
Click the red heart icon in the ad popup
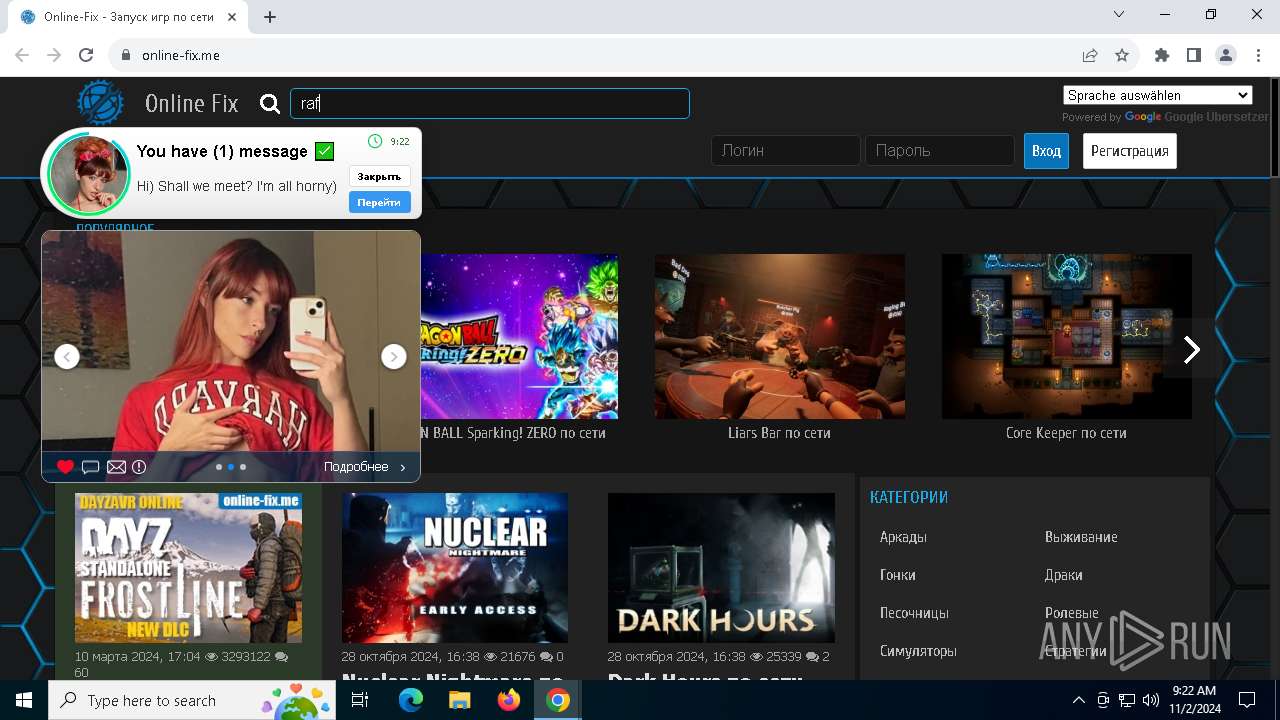(65, 467)
